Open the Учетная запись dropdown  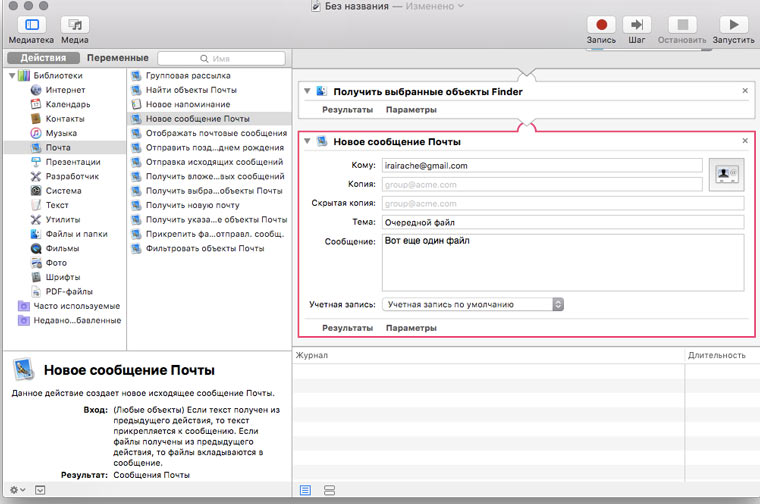[474, 303]
